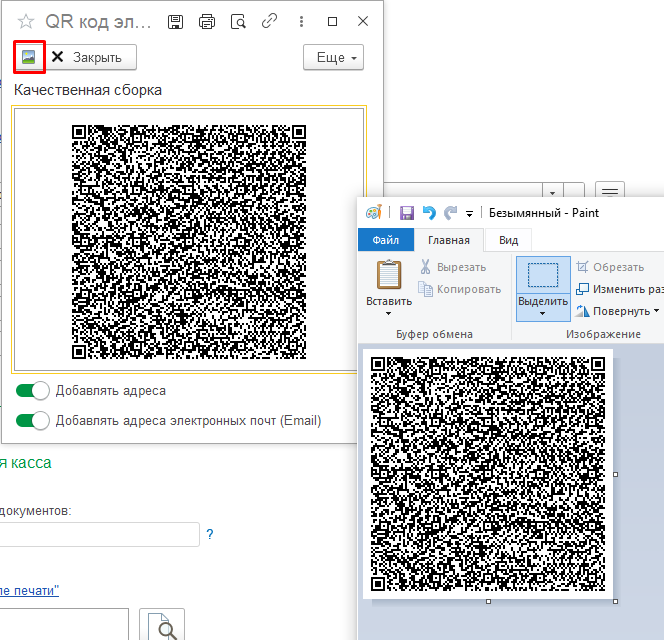This screenshot has height=640, width=664.
Task: Toggle the Добавлять адреса switch
Action: [x=33, y=391]
